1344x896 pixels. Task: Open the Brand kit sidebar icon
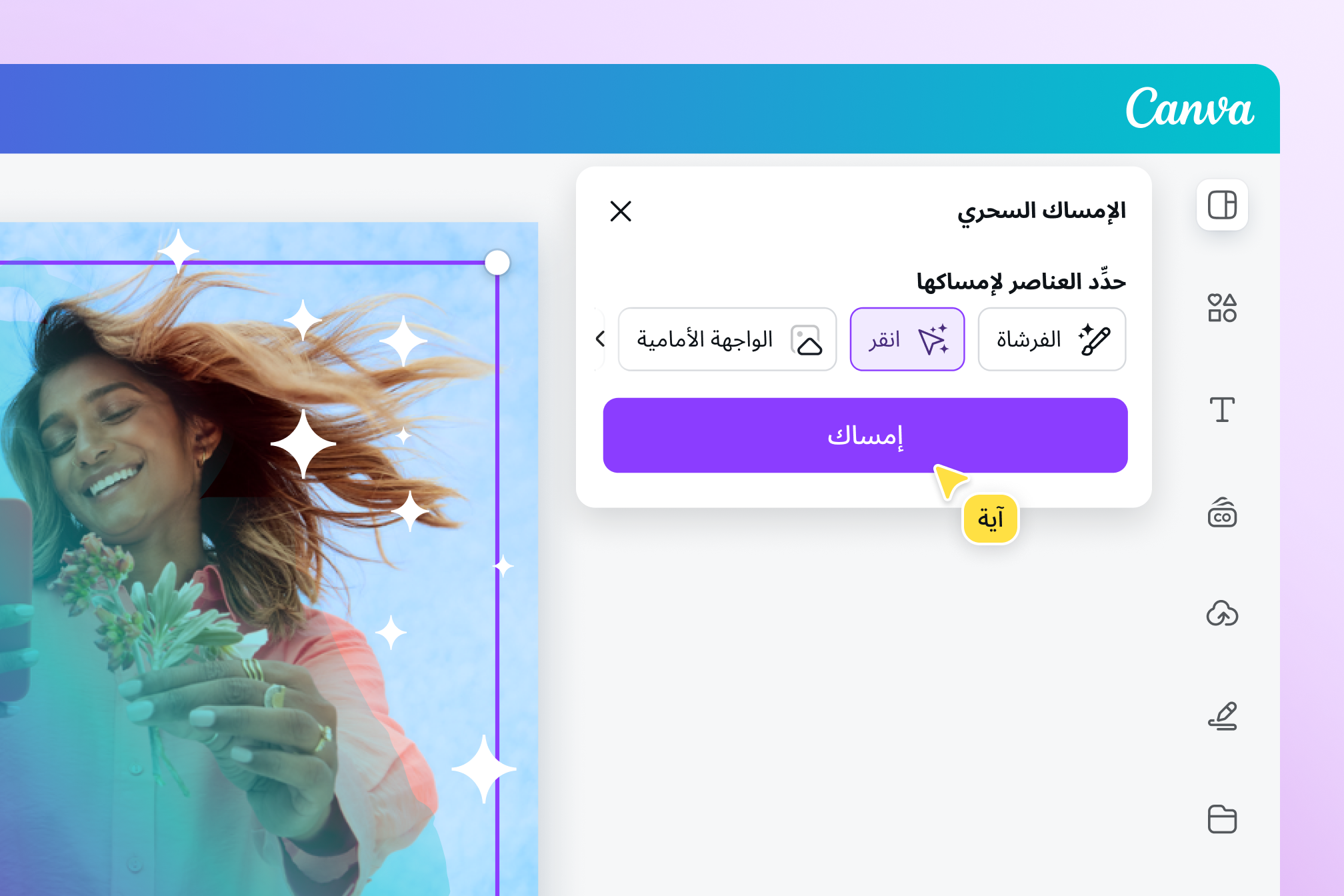tap(1222, 512)
